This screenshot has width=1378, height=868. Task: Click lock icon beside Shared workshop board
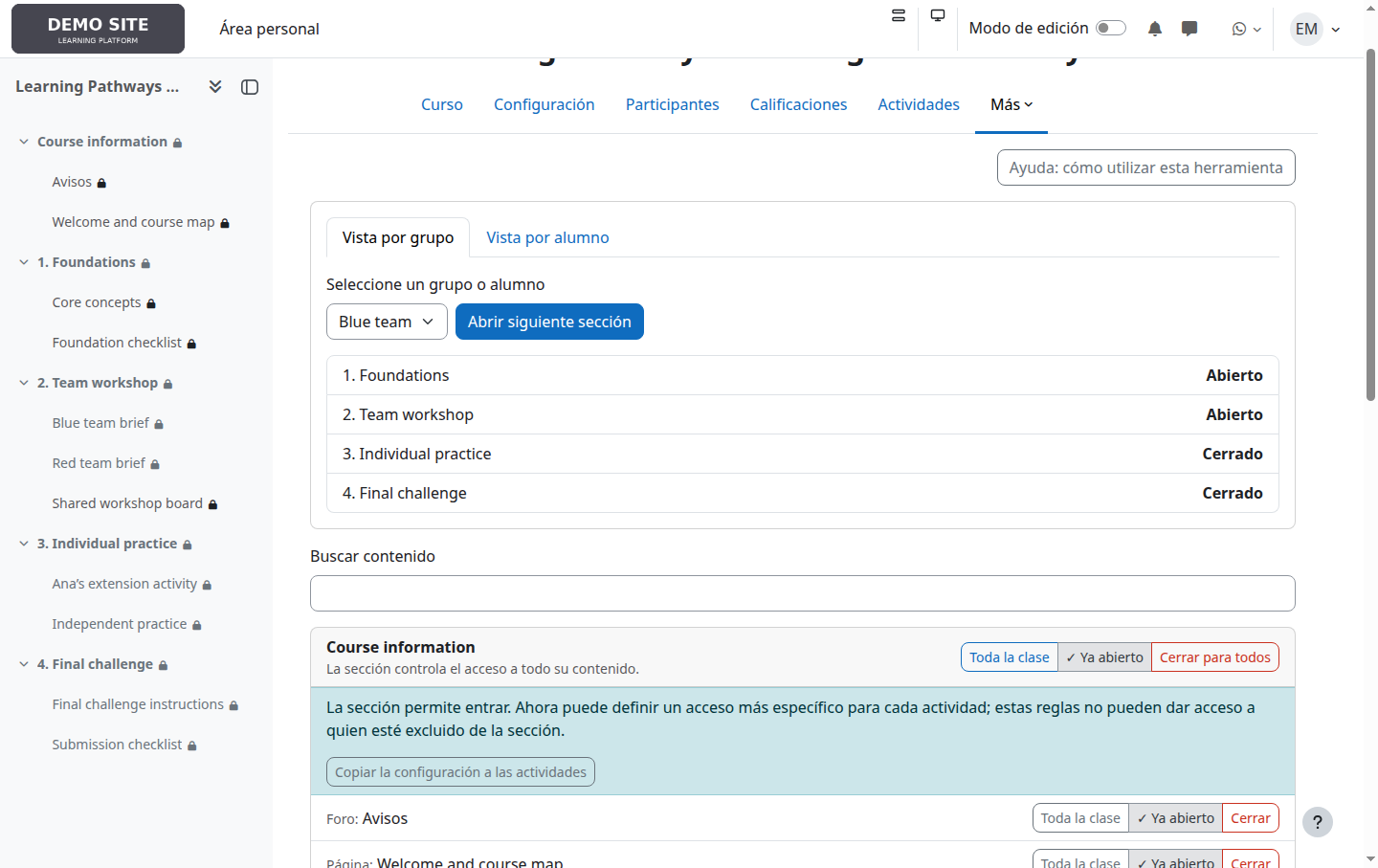point(212,504)
